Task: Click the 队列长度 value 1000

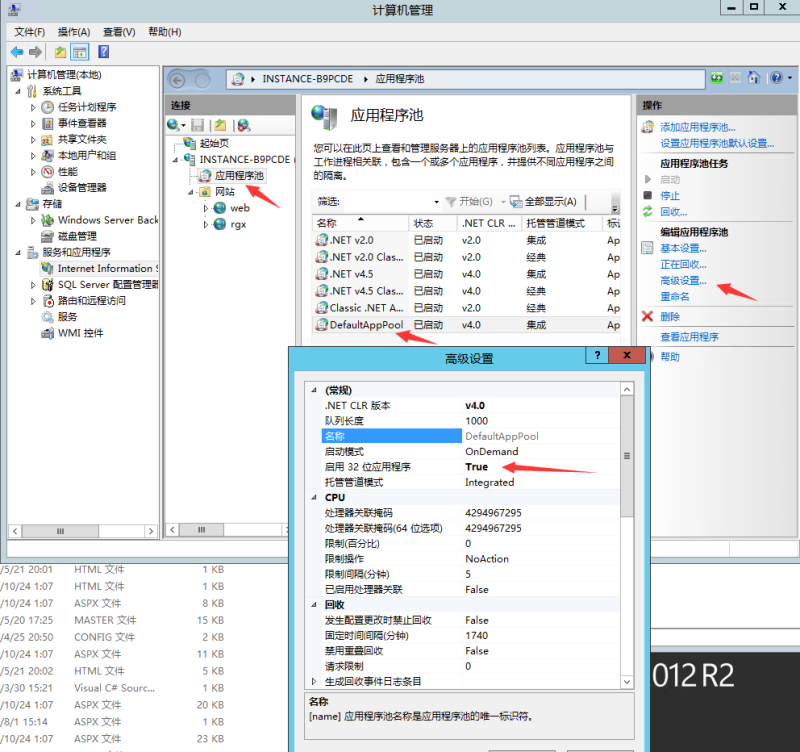Action: (x=477, y=421)
